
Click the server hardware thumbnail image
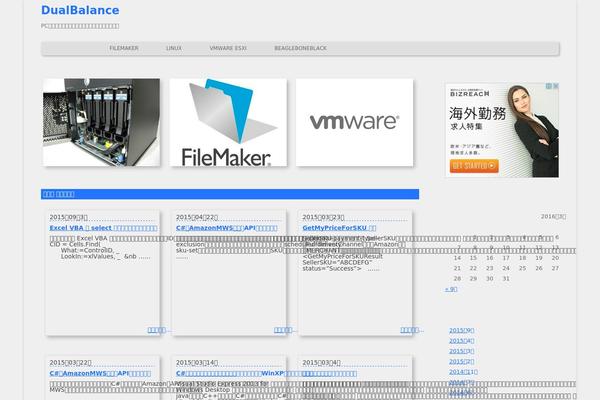click(x=102, y=122)
